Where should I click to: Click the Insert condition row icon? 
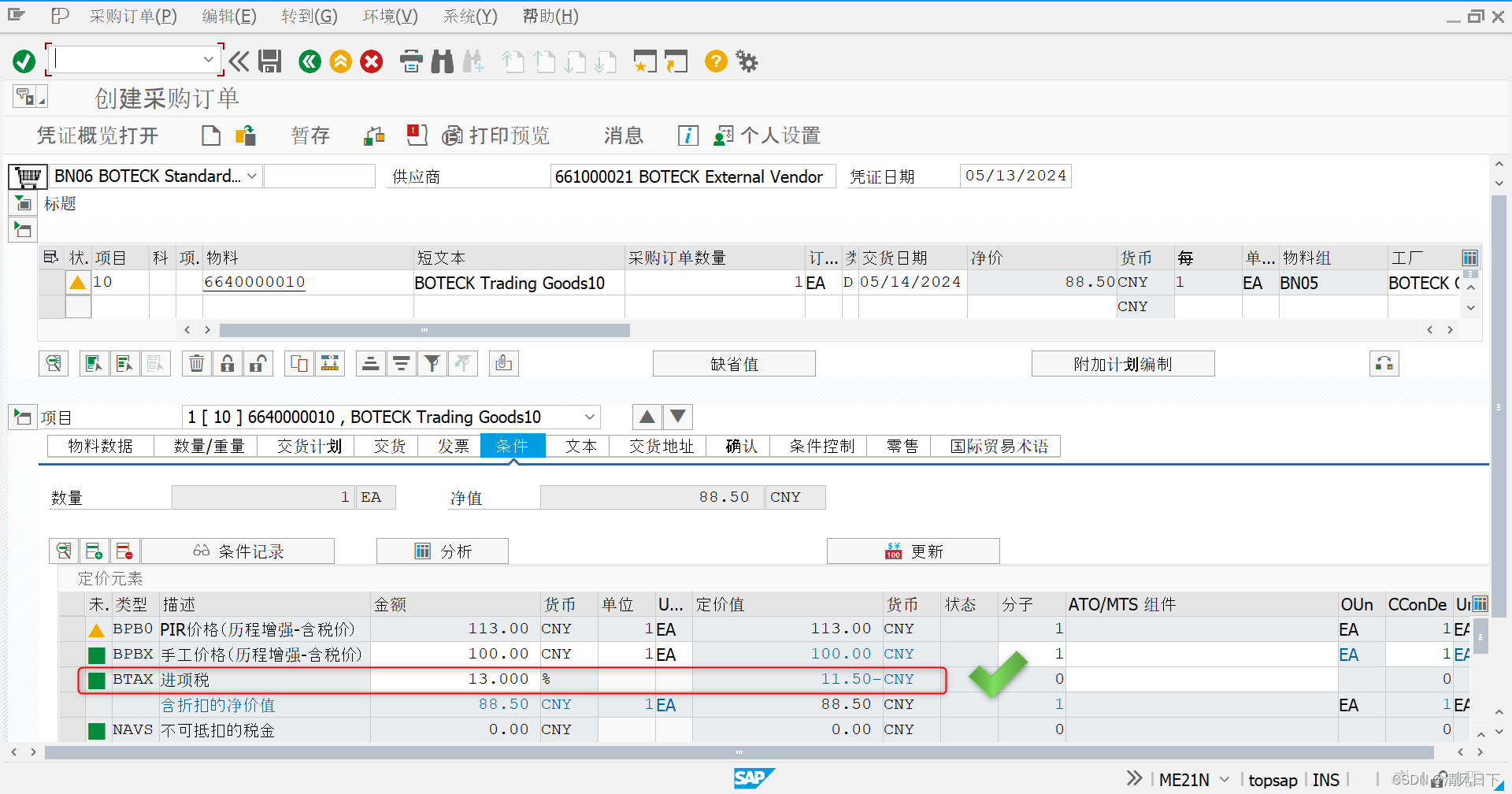pos(94,551)
